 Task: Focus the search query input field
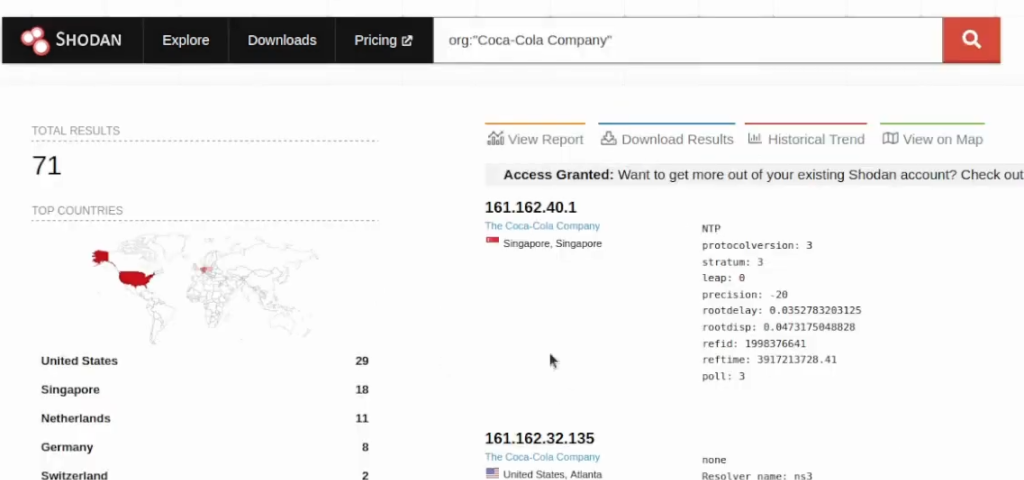pos(688,40)
